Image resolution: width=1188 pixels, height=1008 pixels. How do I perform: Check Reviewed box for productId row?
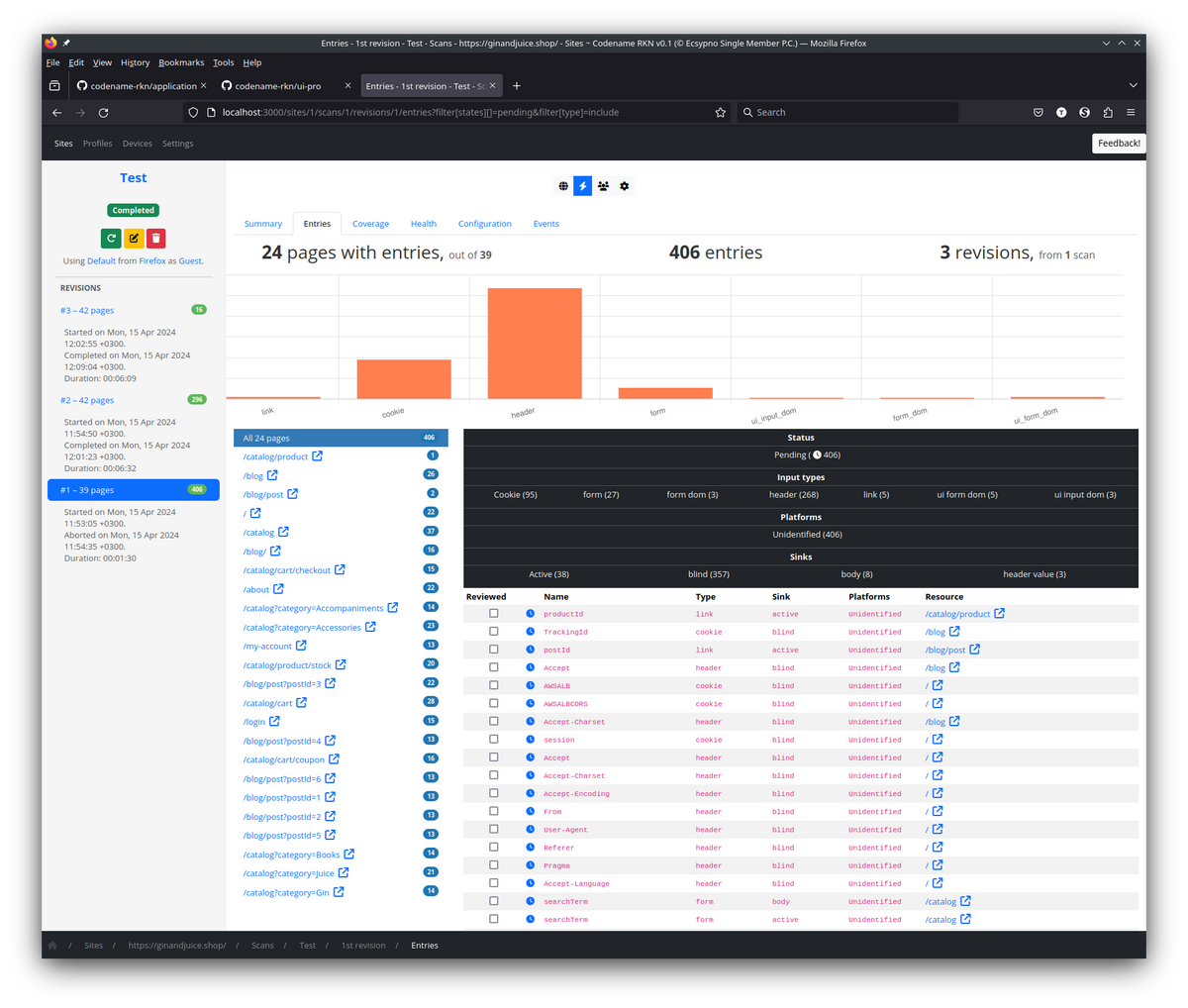pyautogui.click(x=494, y=614)
